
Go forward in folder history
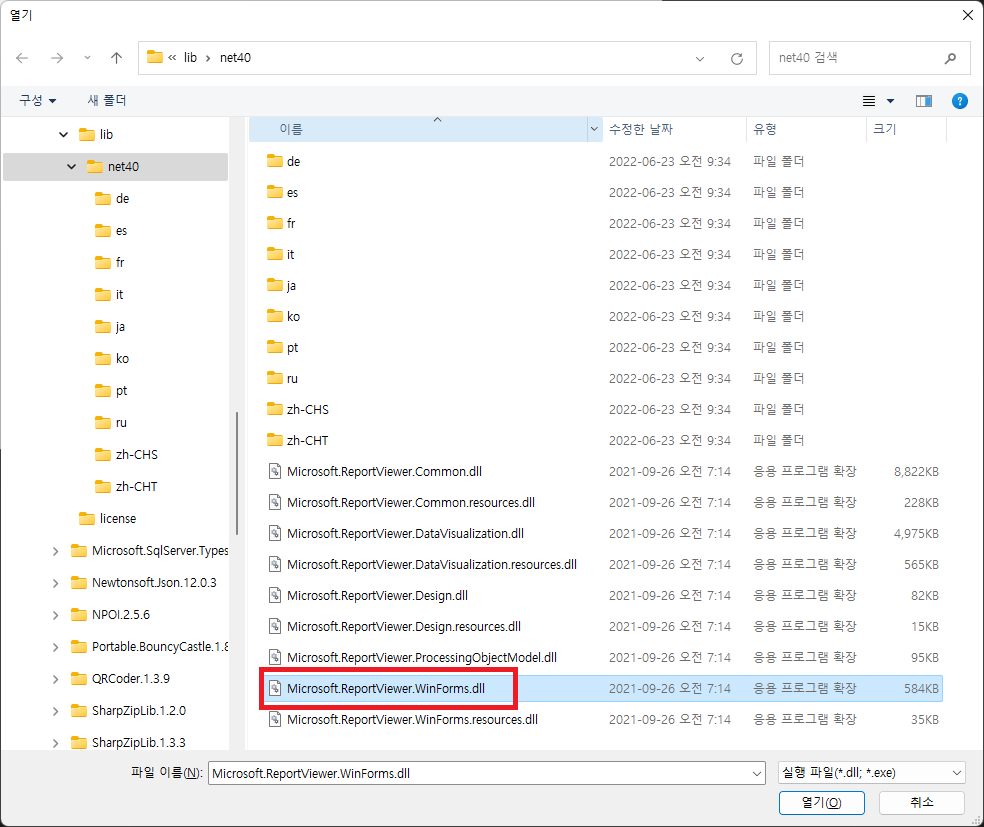pos(57,58)
